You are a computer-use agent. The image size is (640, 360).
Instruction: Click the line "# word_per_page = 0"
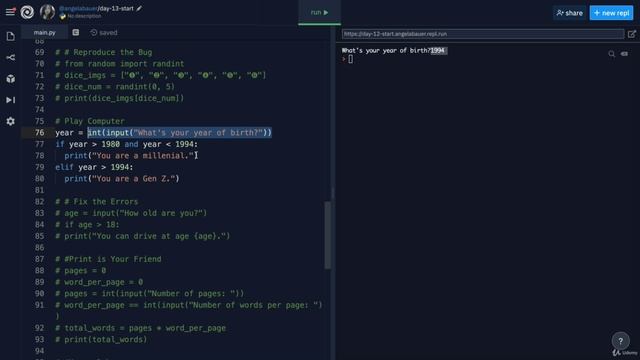[99, 282]
